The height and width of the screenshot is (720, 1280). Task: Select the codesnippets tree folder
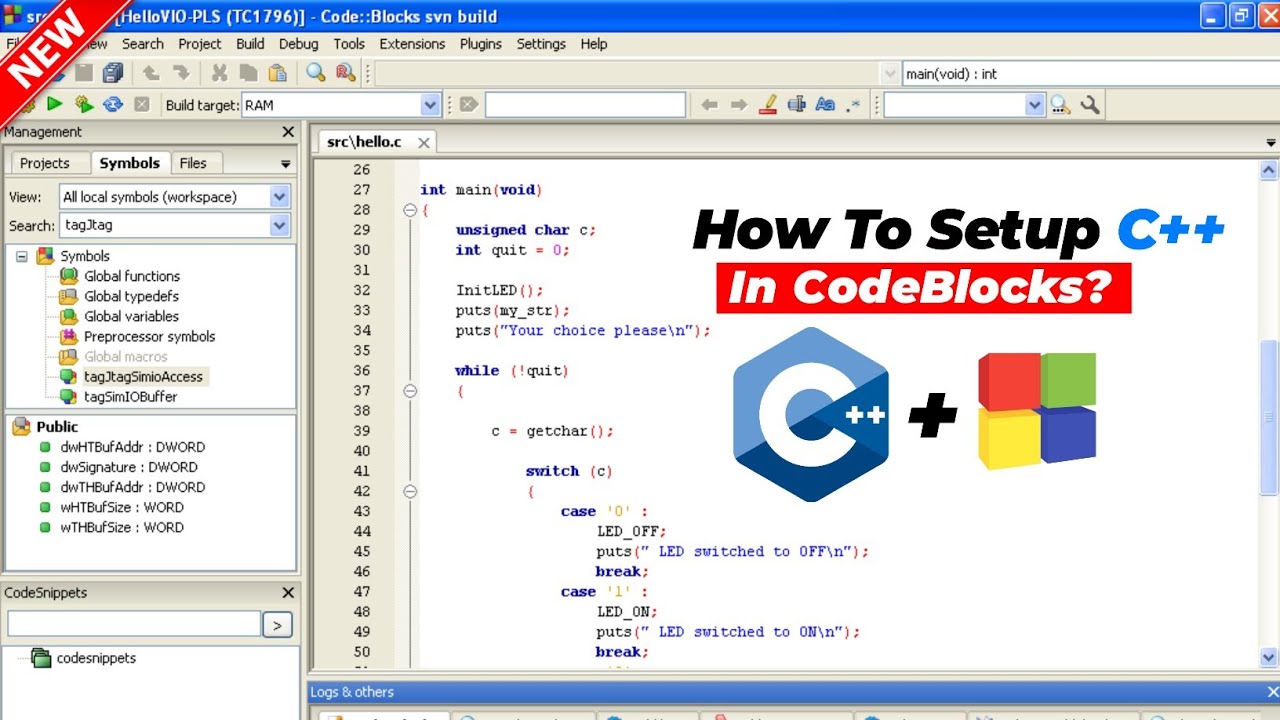coord(96,658)
